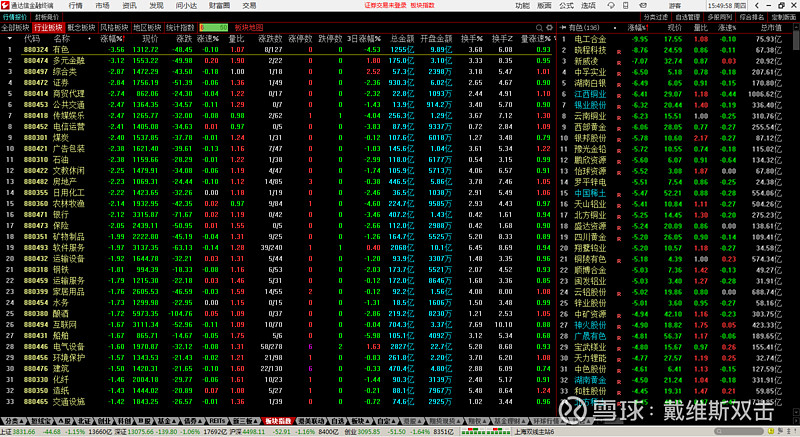Click the small dot after 名称 header
The image size is (800, 437).
coord(89,39)
